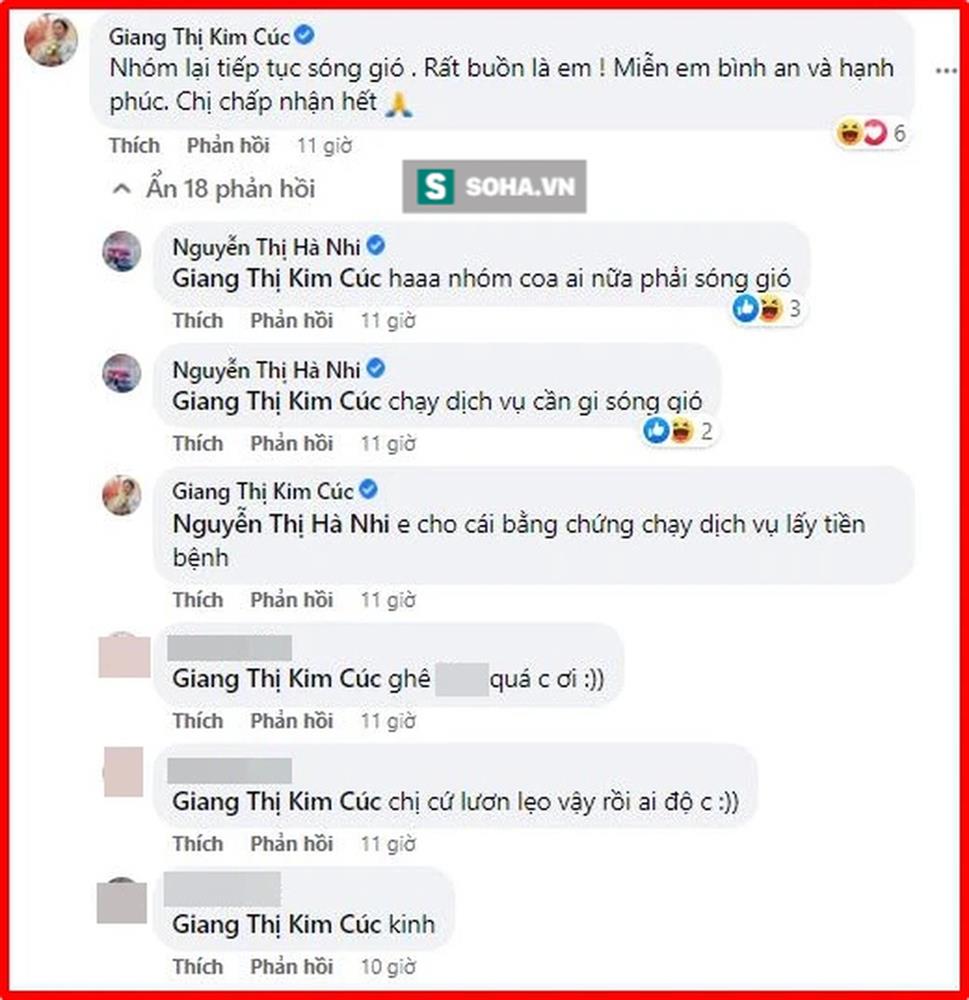This screenshot has width=969, height=1000.
Task: Click '10 giờ' timestamp on last reply
Action: (388, 966)
